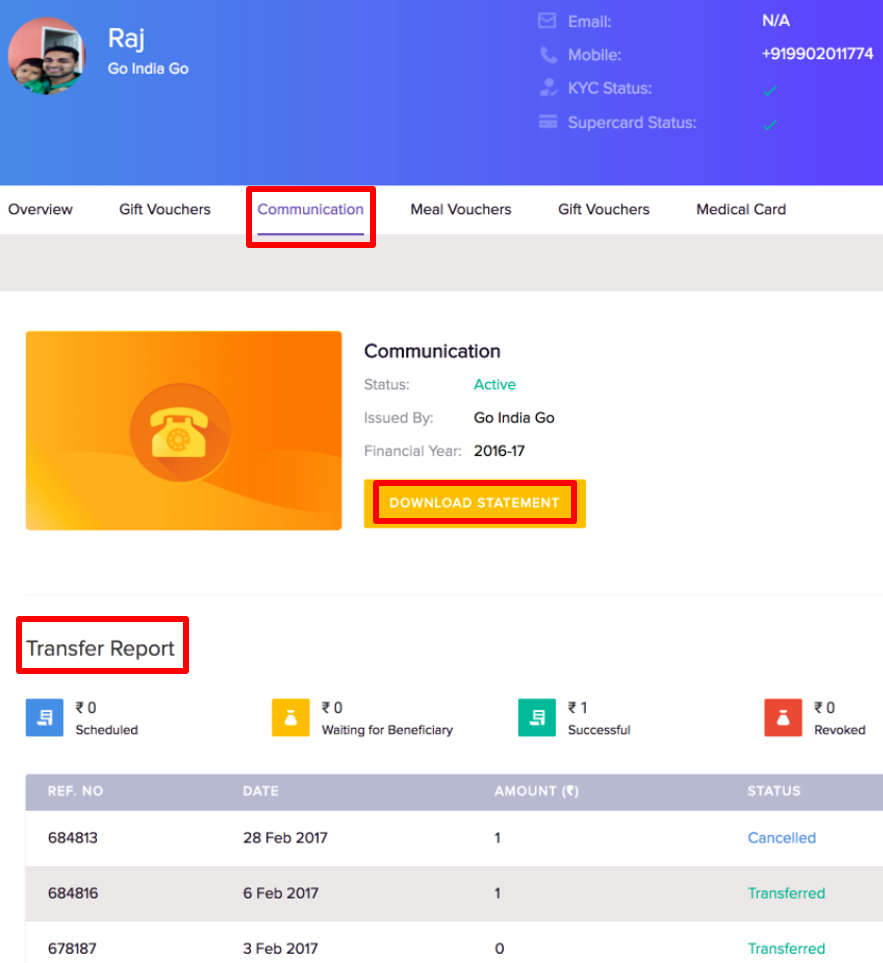This screenshot has width=883, height=963.
Task: Click amount 0 in the 678187 row
Action: coord(499,948)
